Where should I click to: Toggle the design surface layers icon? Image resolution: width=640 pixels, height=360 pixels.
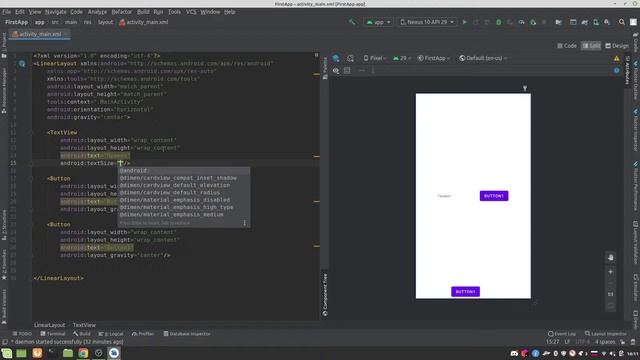pos(336,58)
